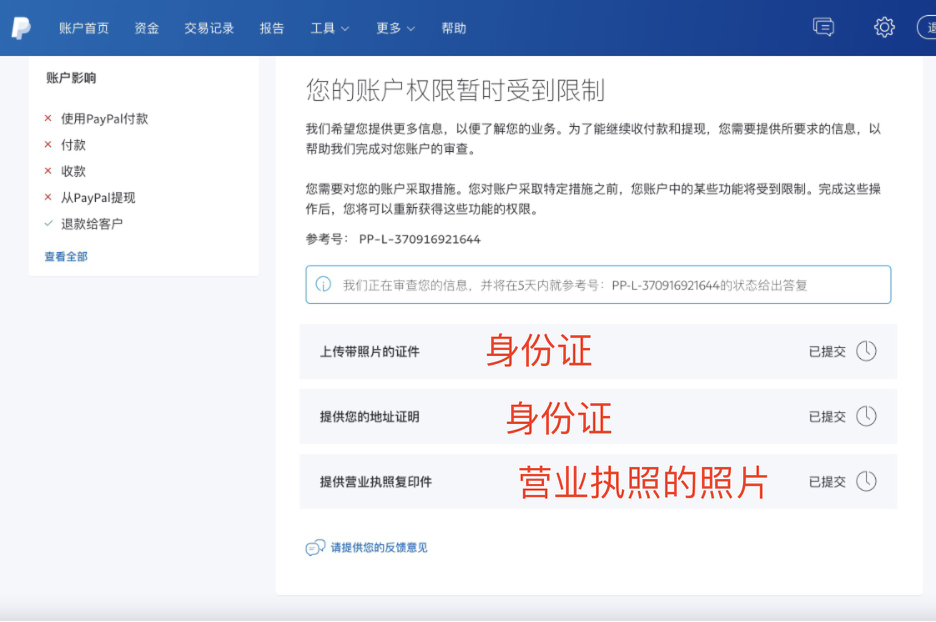Click 已提交 status for 提供营业执照复印件
Viewport: 936px width, 622px height.
[x=827, y=482]
